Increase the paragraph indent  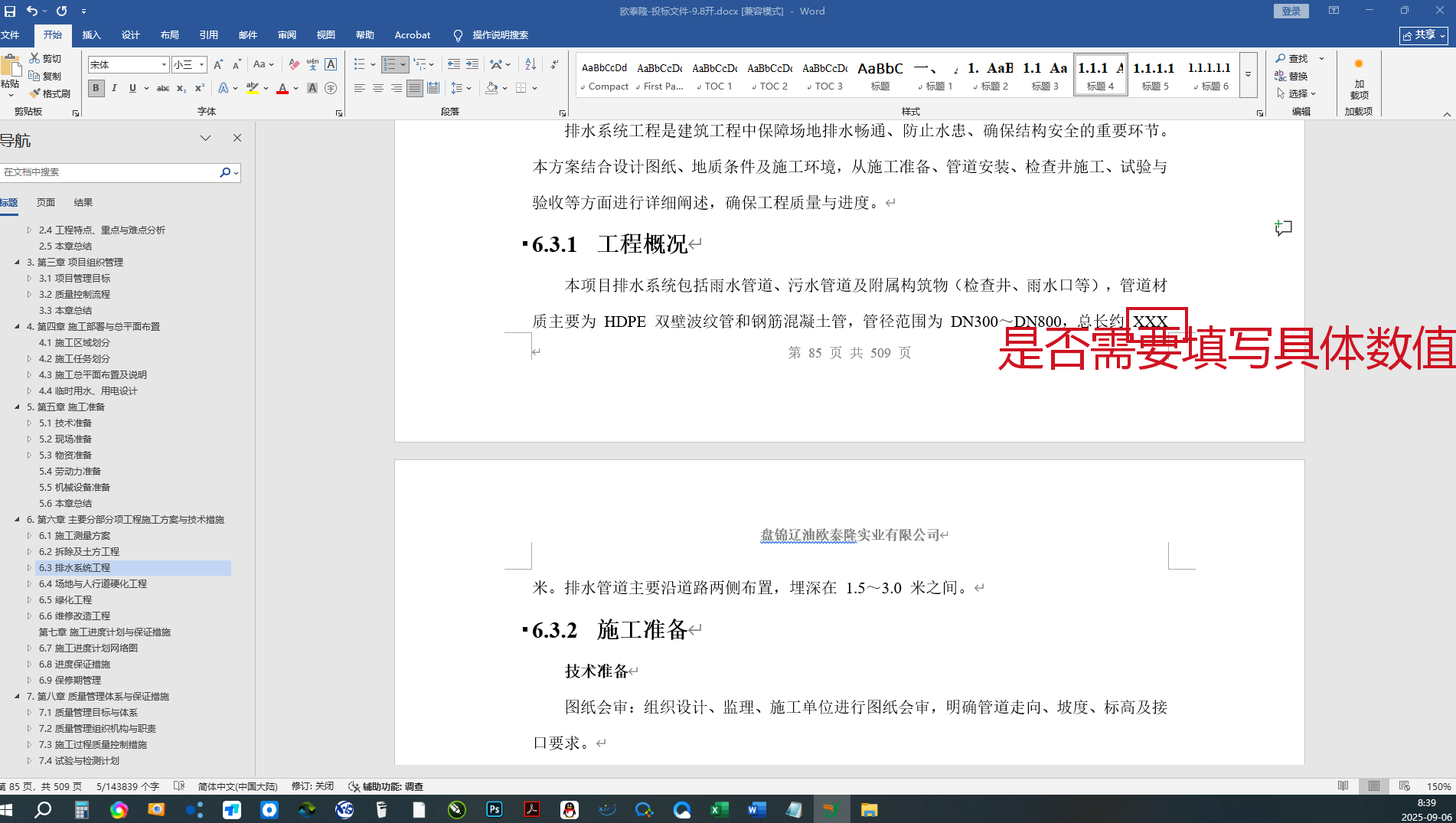click(472, 64)
